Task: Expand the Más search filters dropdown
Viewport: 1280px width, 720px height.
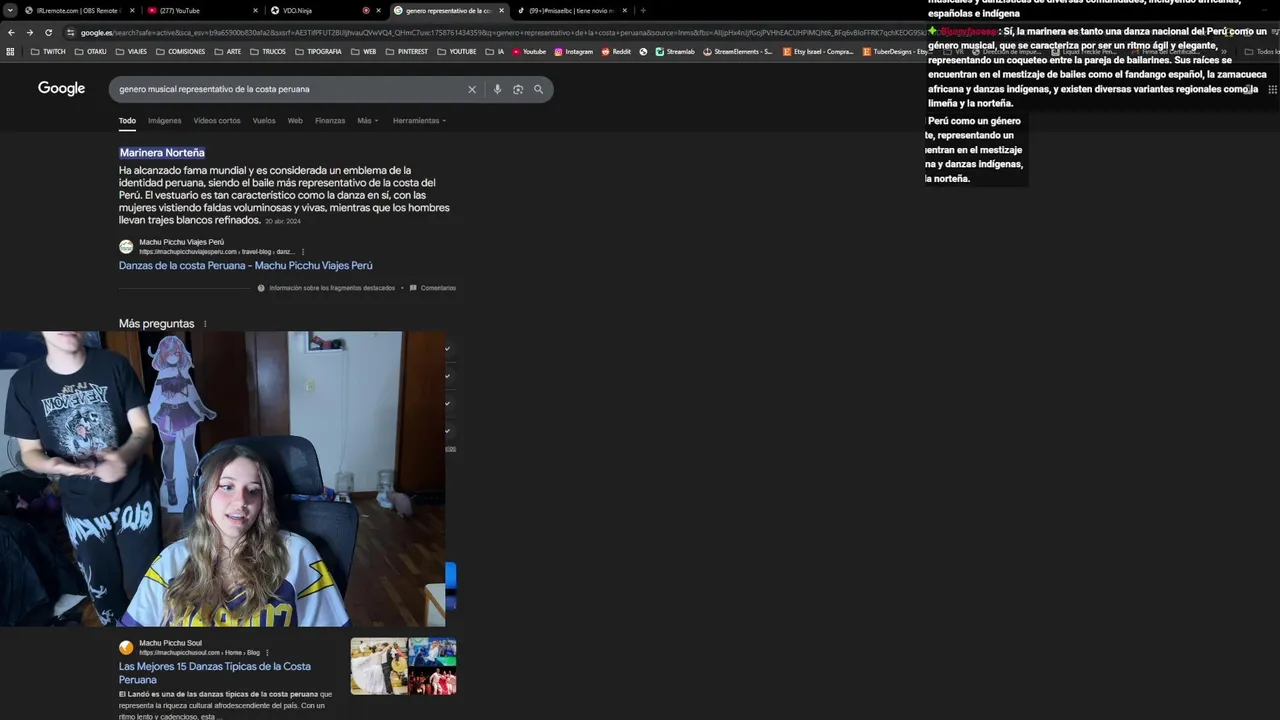Action: pyautogui.click(x=367, y=121)
